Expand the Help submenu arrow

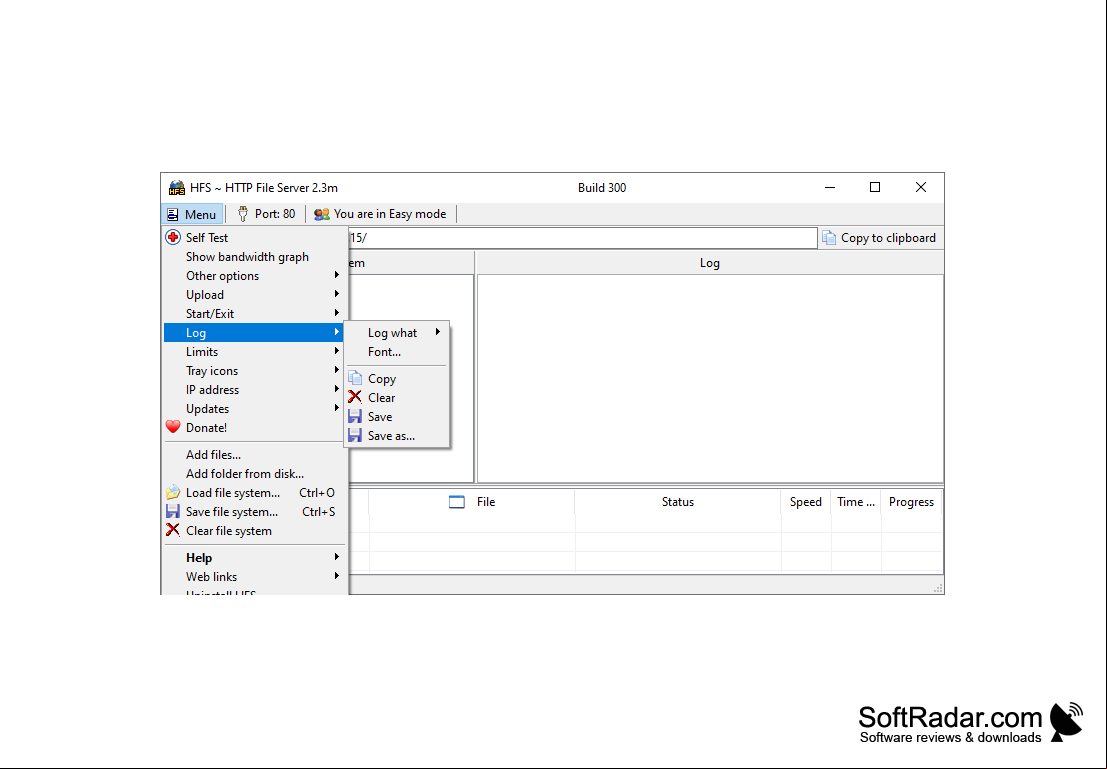pyautogui.click(x=337, y=557)
